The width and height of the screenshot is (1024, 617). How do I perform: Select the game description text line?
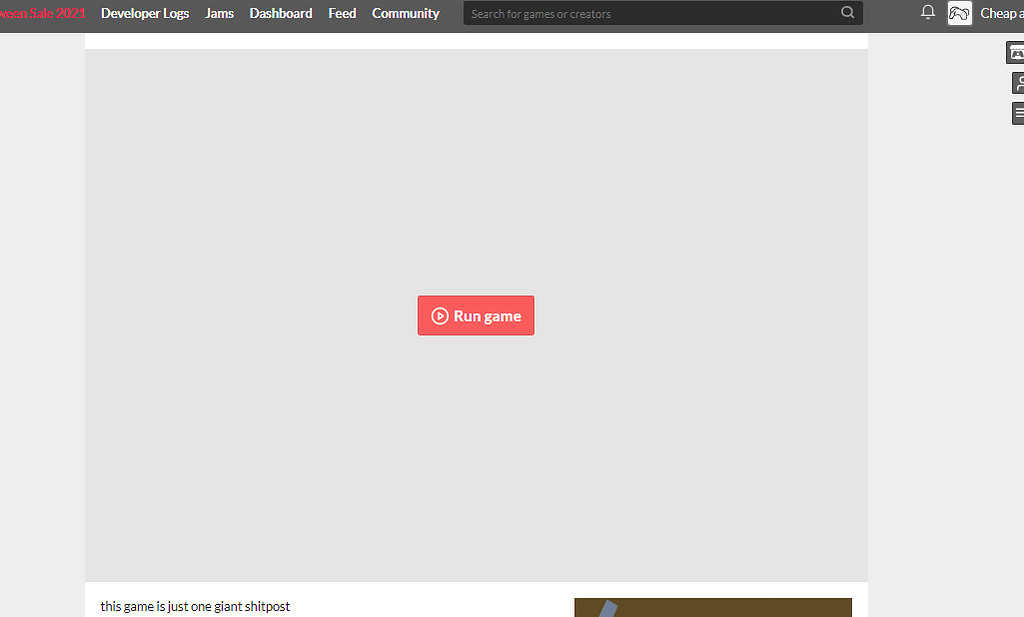(194, 606)
